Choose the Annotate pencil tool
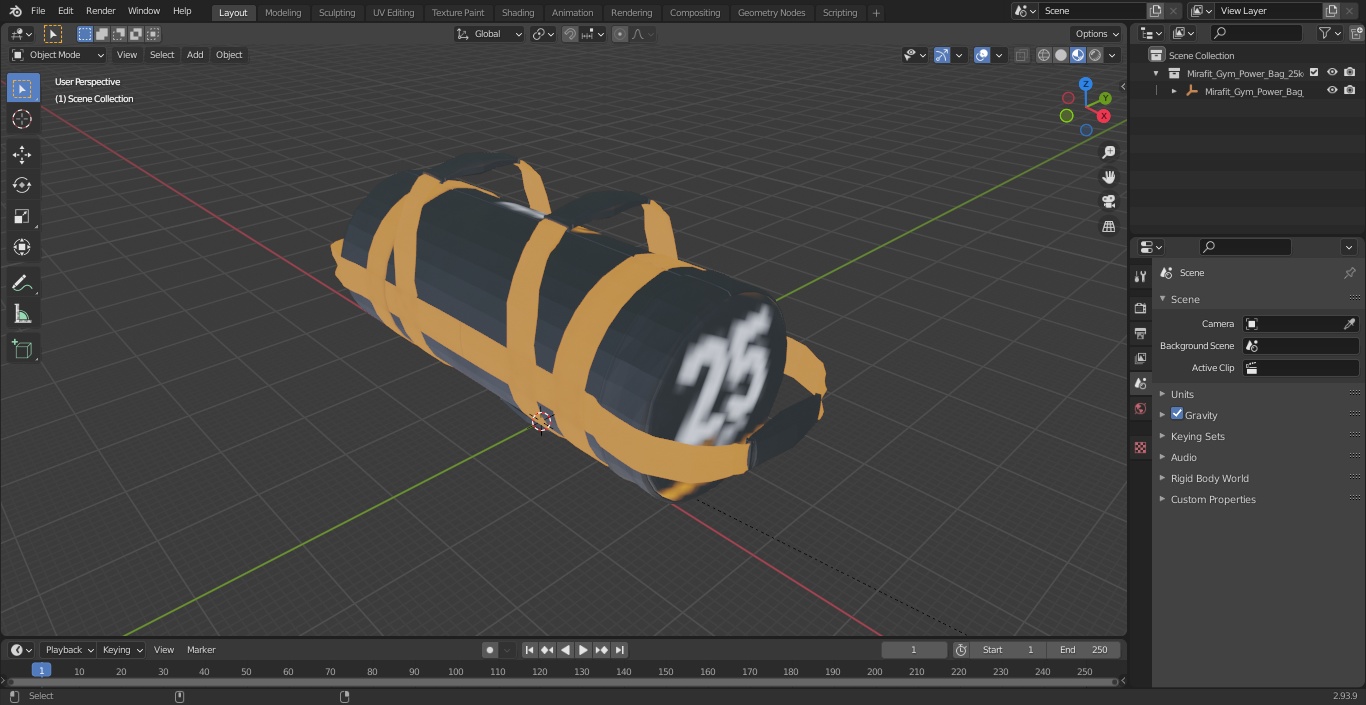Screen dimensions: 1366x705 (22, 283)
